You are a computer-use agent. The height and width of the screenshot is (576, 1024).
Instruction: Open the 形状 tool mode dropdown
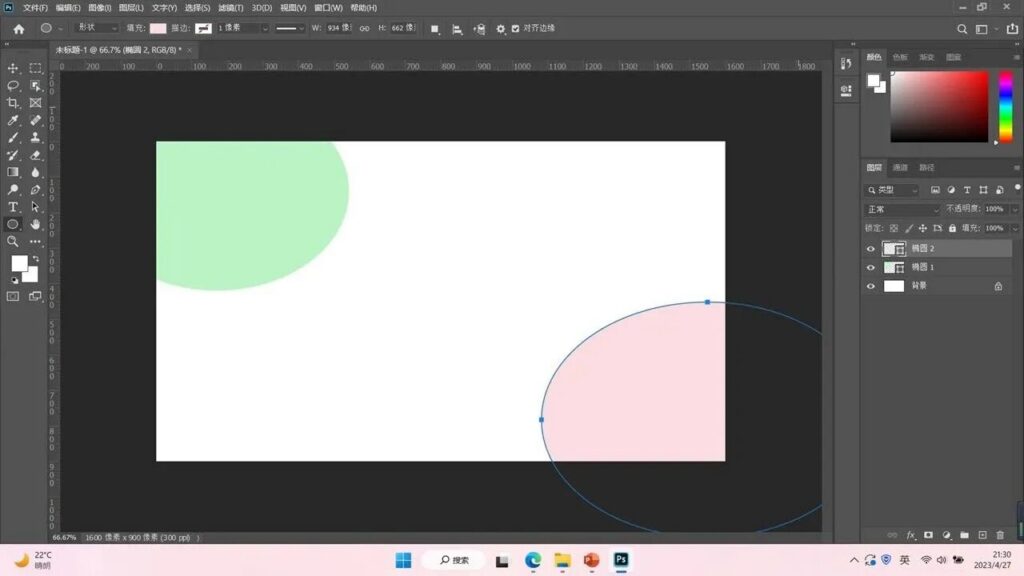point(97,28)
